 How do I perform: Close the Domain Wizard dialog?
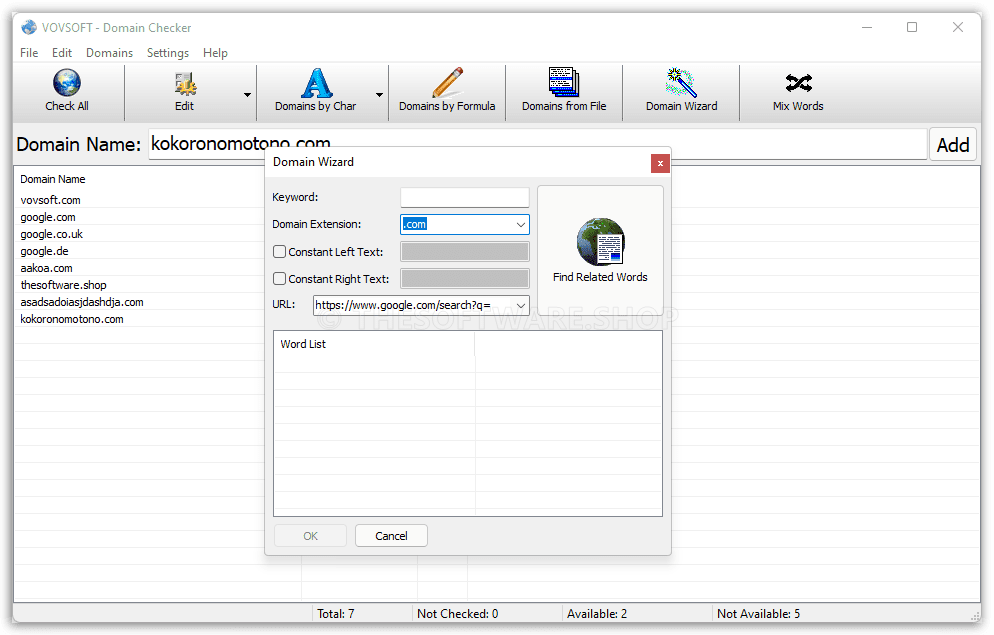pos(660,164)
